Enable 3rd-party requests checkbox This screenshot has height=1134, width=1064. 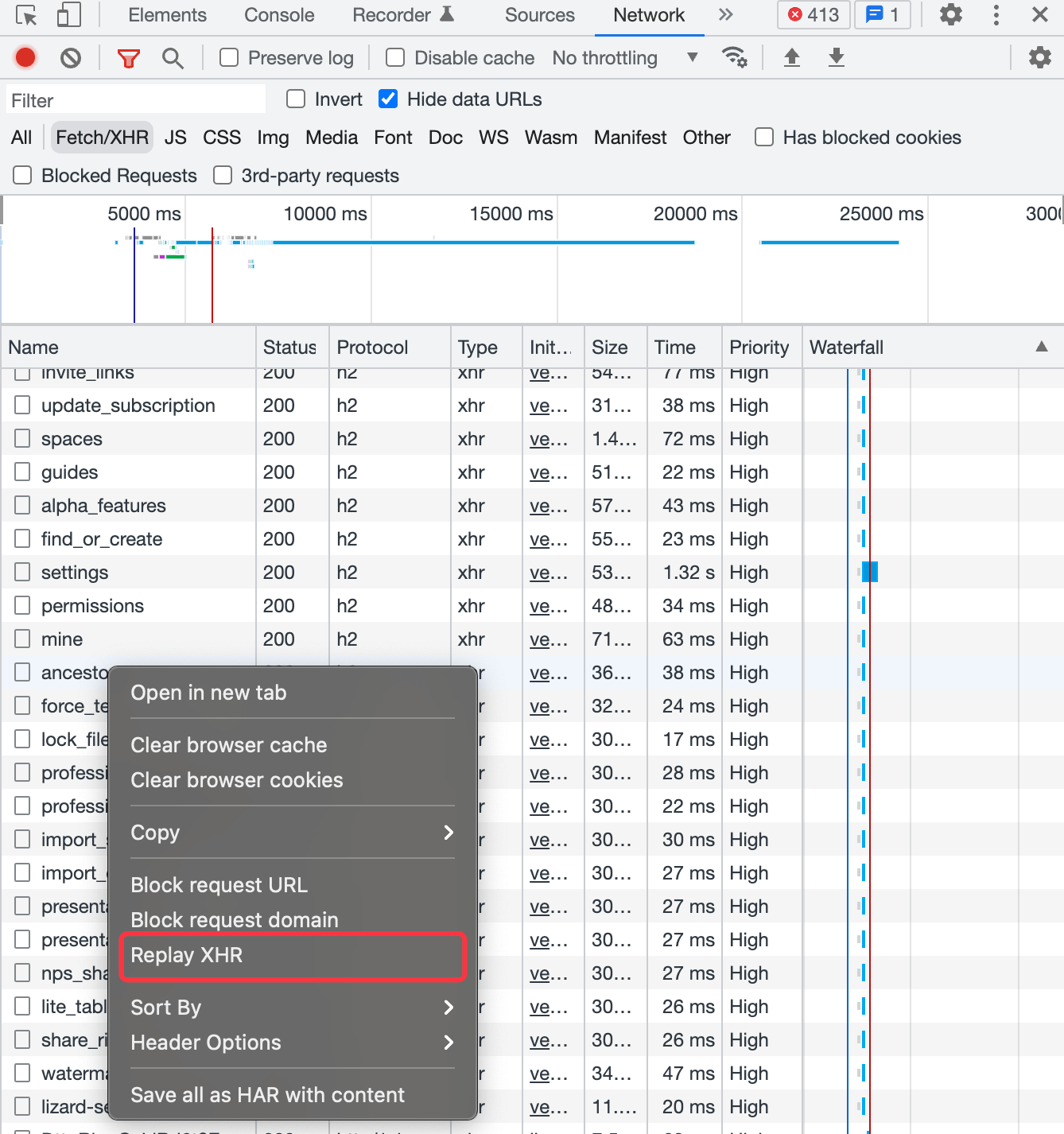tap(223, 175)
